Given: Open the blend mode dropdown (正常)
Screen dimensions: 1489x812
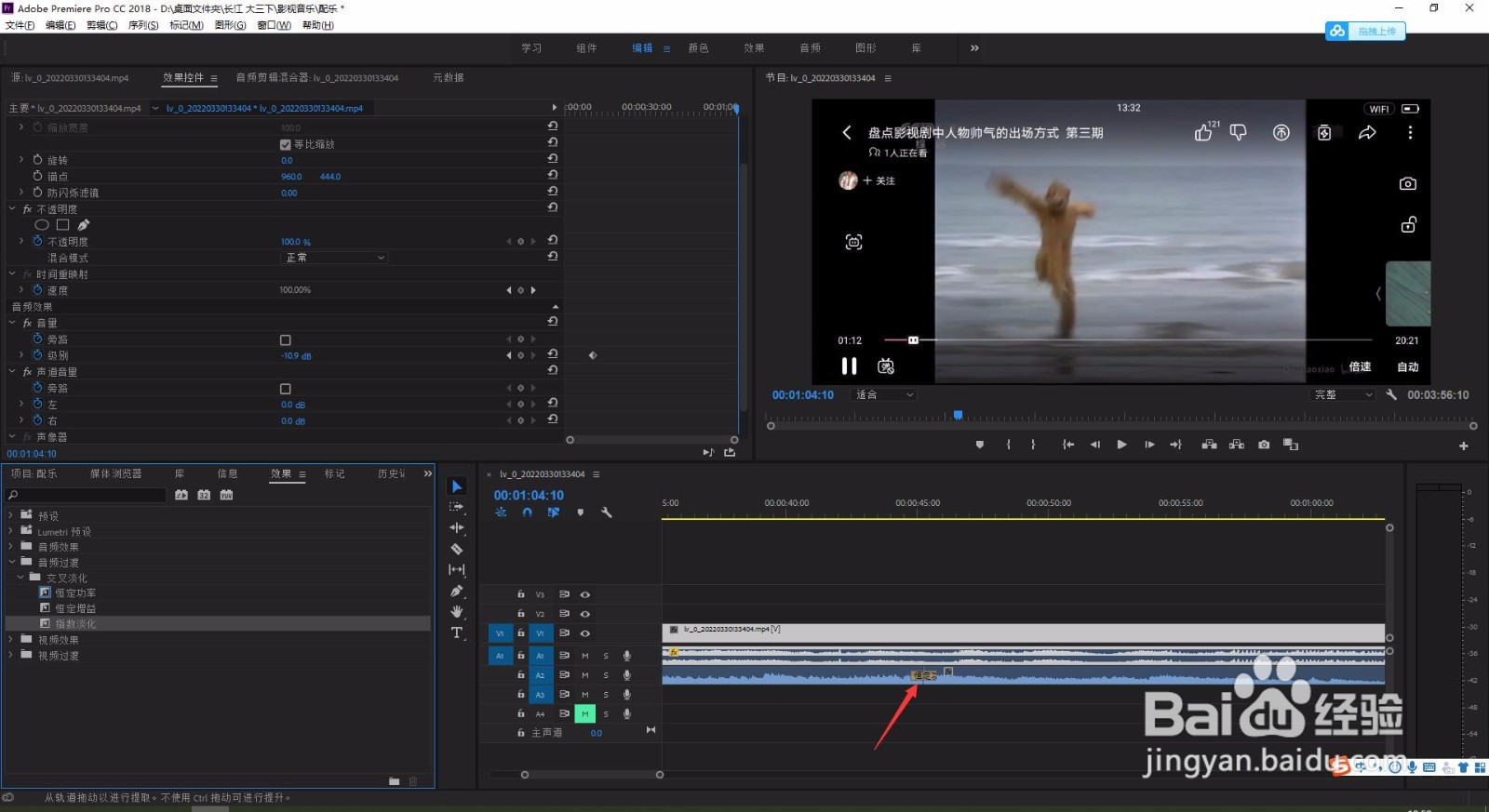Looking at the screenshot, I should 333,258.
